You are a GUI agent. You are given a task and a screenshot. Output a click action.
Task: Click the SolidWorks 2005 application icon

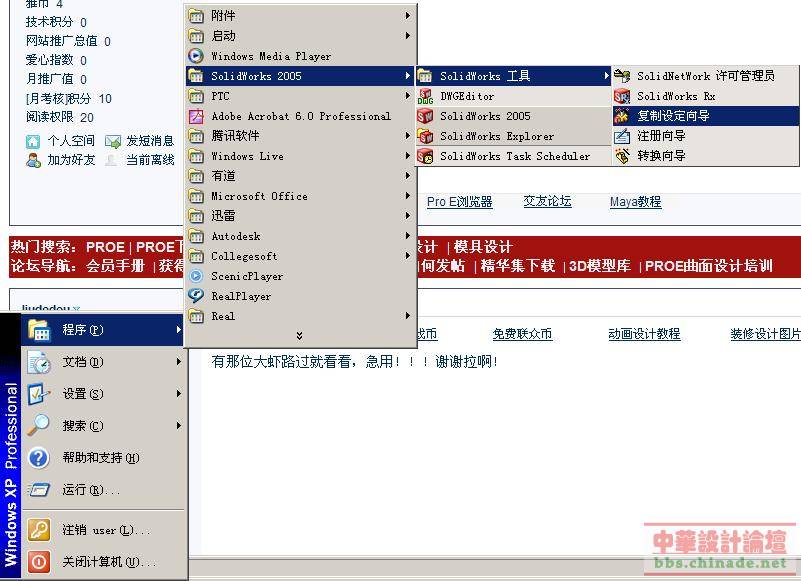click(425, 116)
